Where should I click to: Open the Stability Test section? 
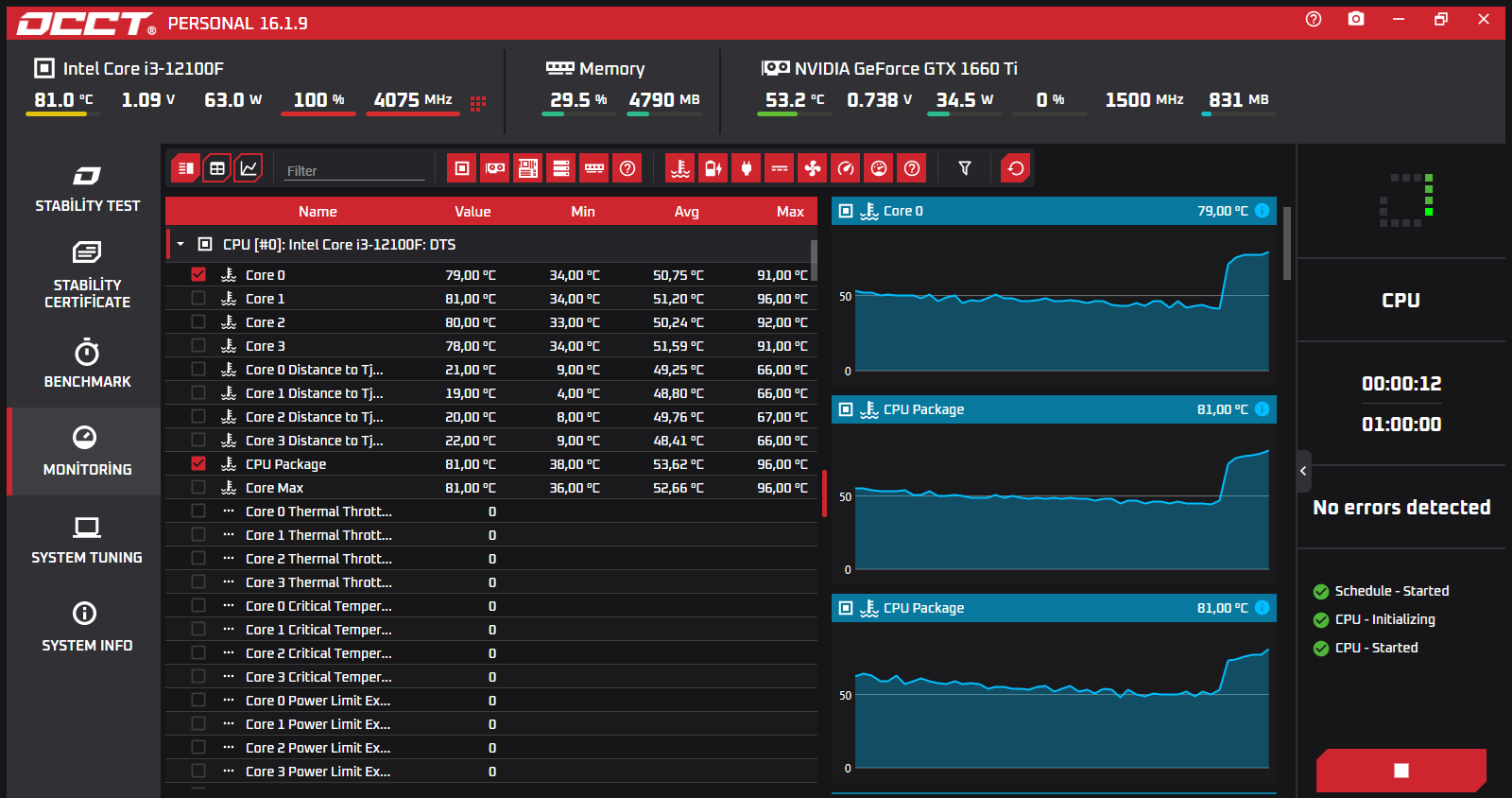click(87, 189)
